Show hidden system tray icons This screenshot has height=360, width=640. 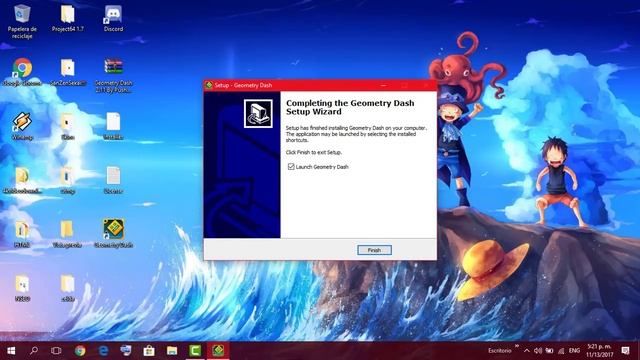[527, 351]
